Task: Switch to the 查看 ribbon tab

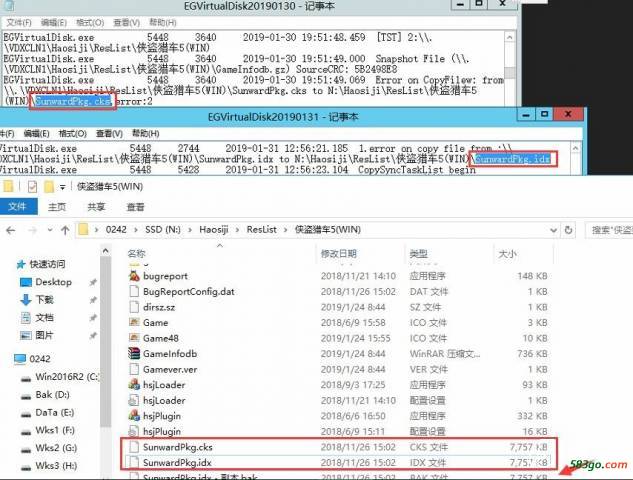Action: click(135, 207)
